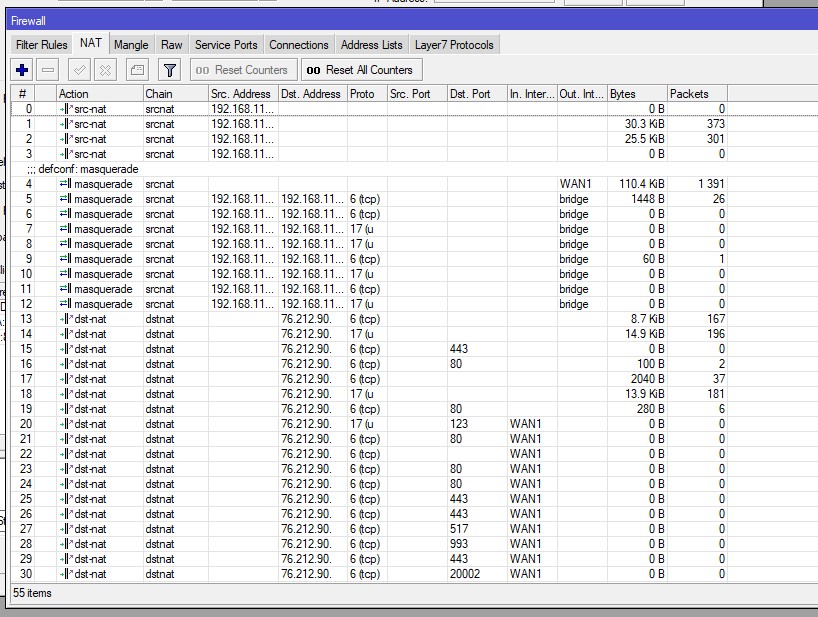818x617 pixels.
Task: Click Dst. Port 443 in rule 15
Action: [459, 349]
